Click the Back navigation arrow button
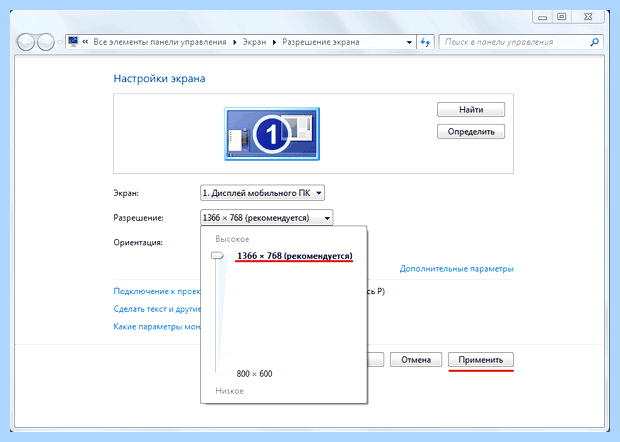This screenshot has height=442, width=620. [26, 42]
